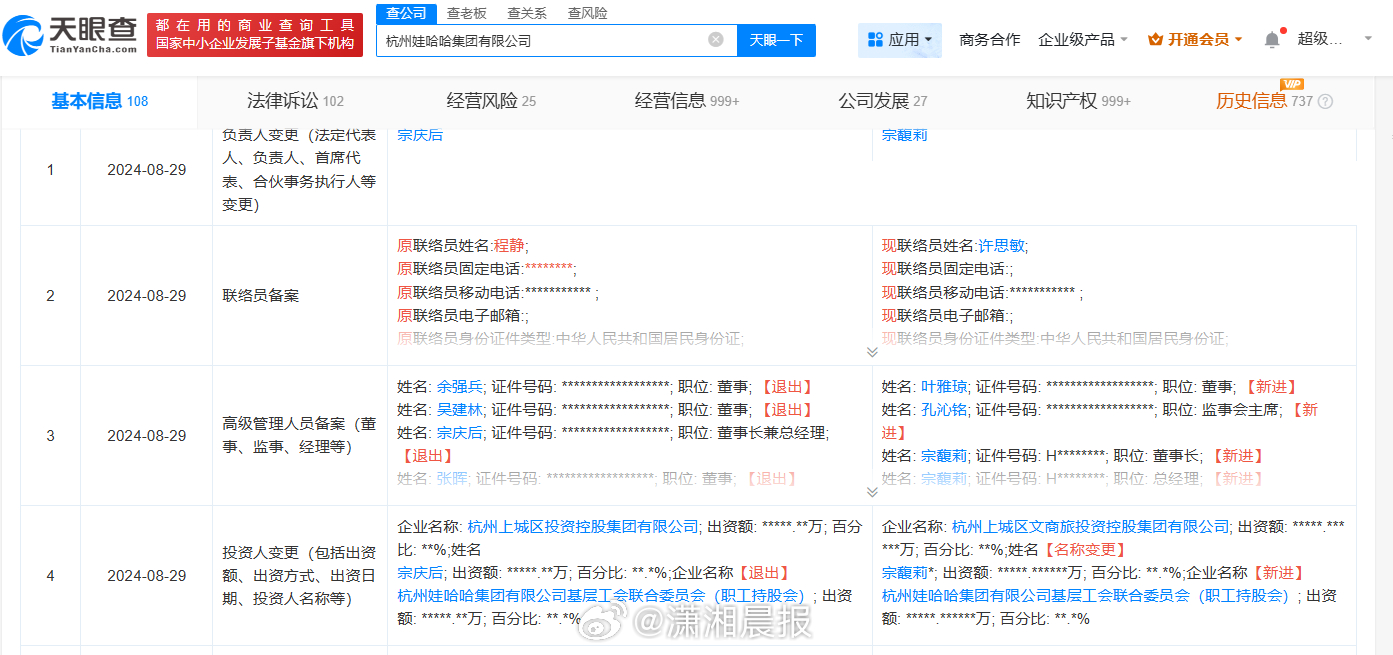The width and height of the screenshot is (1393, 655).
Task: Open 宗庆后 link in row 1
Action: [420, 135]
